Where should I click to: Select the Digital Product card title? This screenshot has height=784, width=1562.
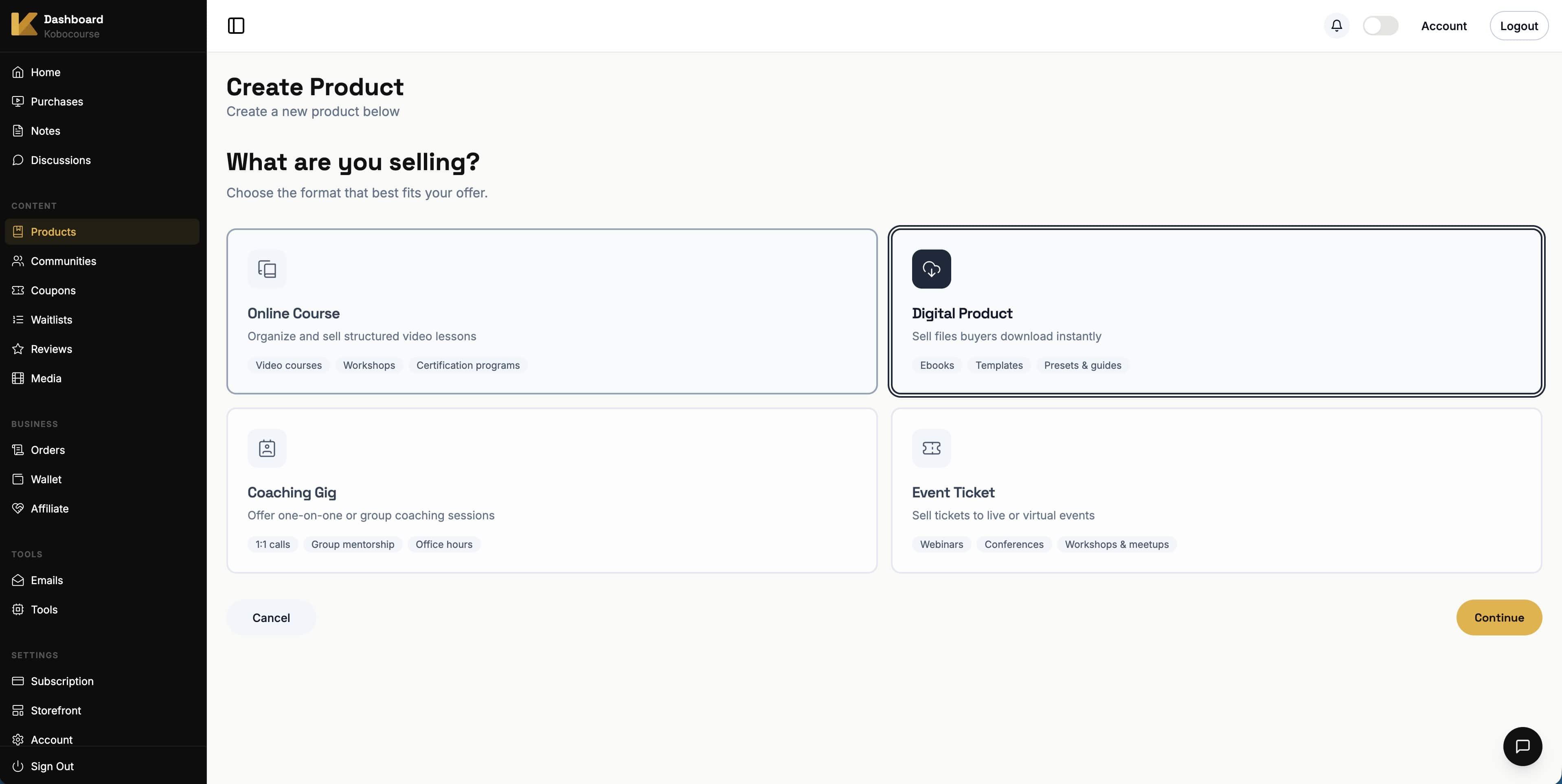click(962, 313)
